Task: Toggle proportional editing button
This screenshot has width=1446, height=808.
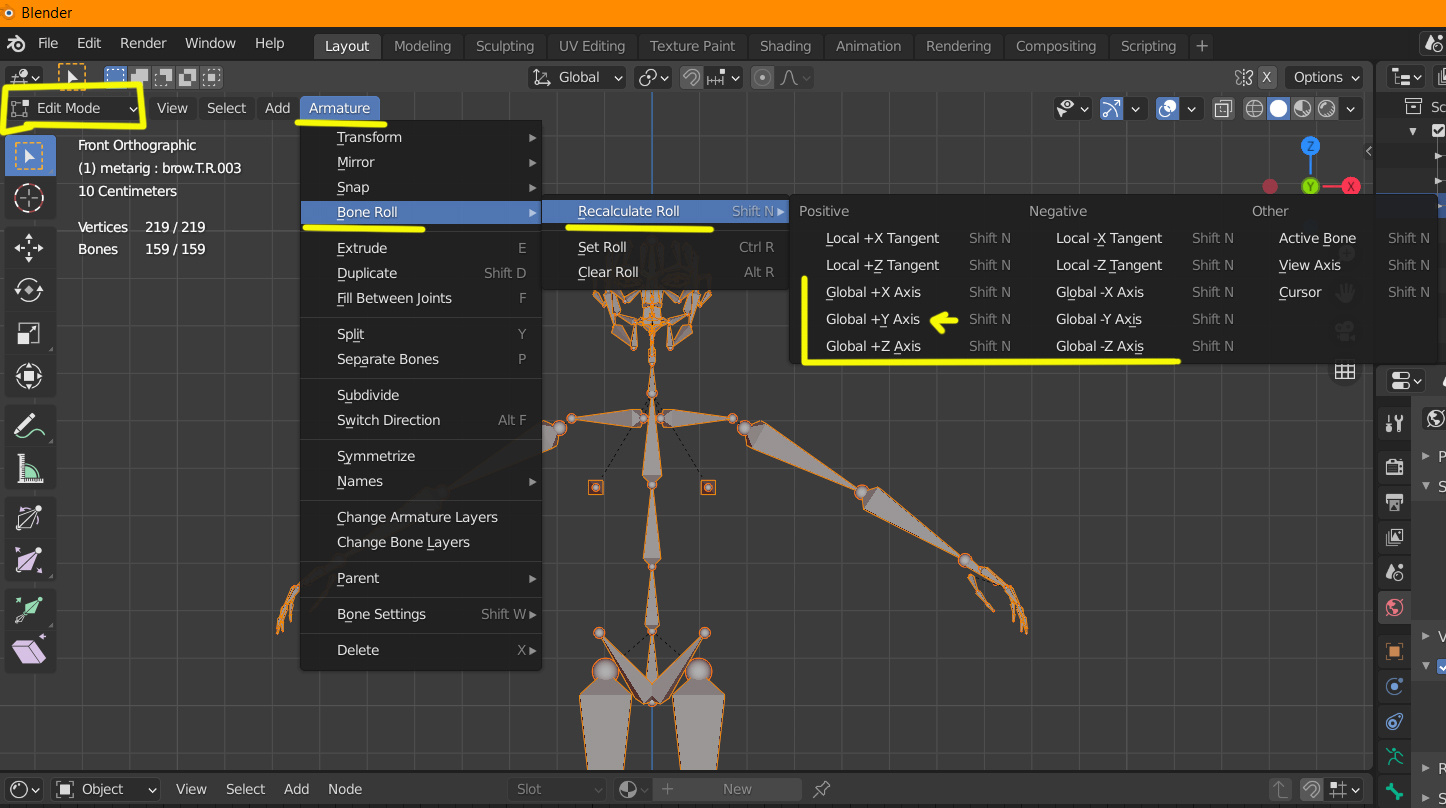Action: coord(763,77)
